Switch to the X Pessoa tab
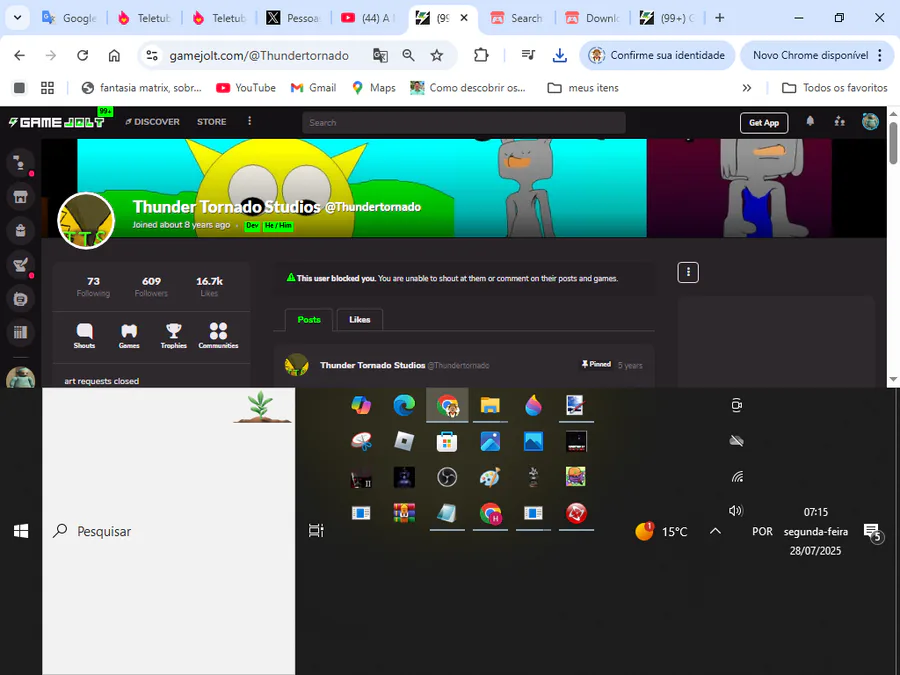Viewport: 900px width, 675px height. point(294,18)
